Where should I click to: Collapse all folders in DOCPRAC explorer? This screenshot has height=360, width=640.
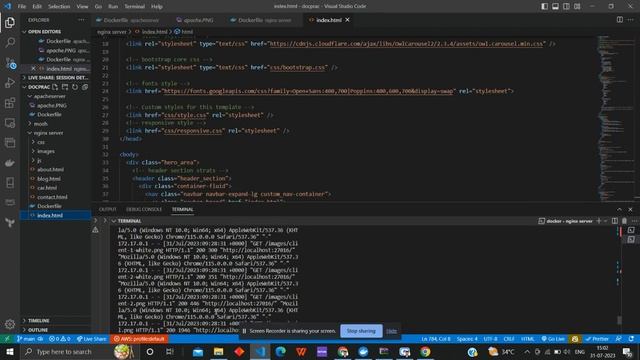pos(85,87)
